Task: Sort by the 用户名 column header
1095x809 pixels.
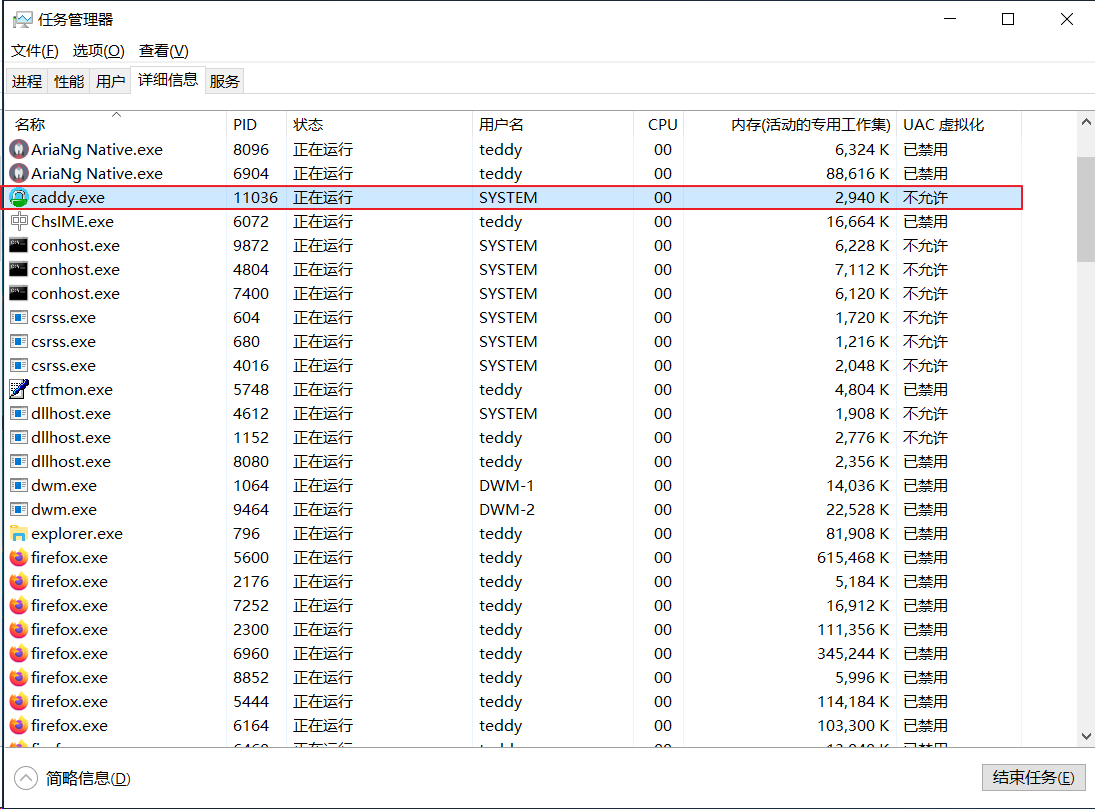Action: pos(553,124)
